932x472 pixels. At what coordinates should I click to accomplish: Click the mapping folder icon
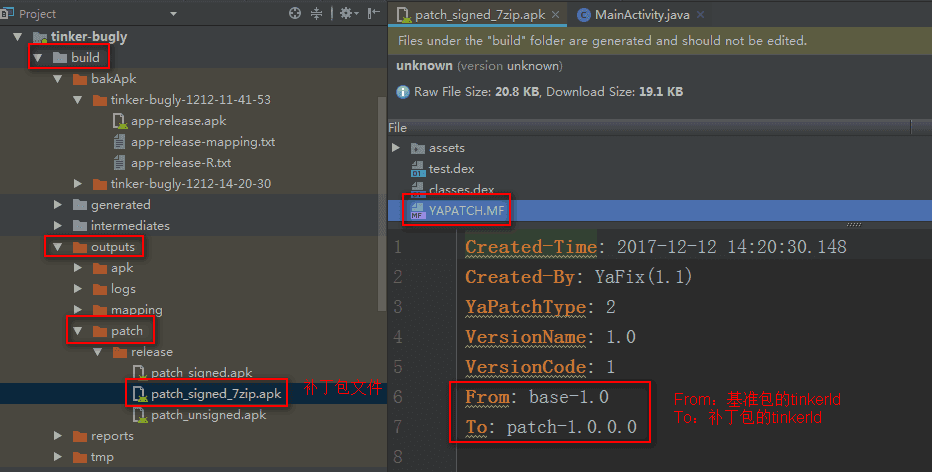pos(100,310)
